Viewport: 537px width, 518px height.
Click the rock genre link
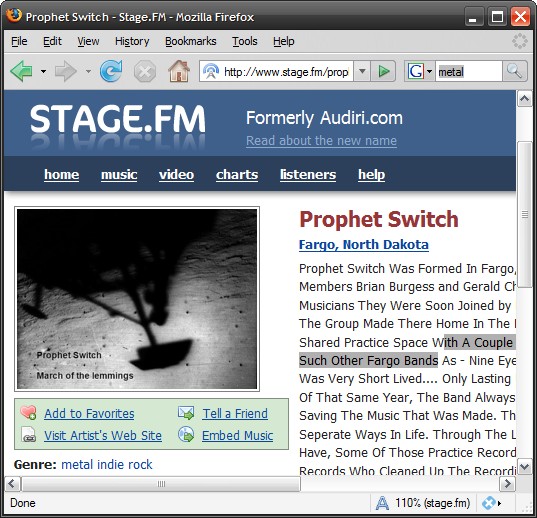[140, 464]
